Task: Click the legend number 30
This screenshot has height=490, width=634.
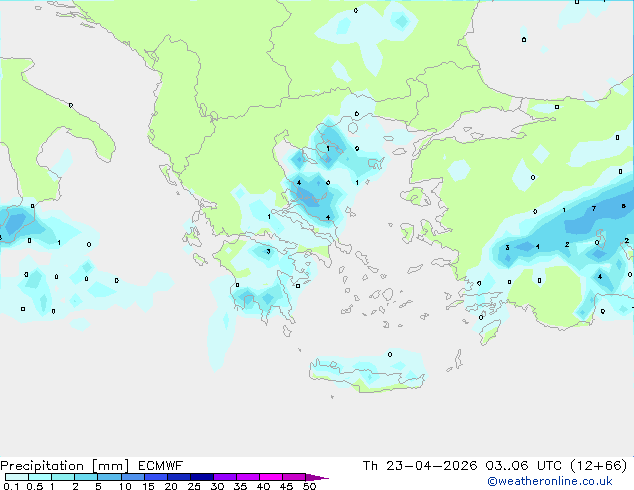Action: (x=217, y=486)
